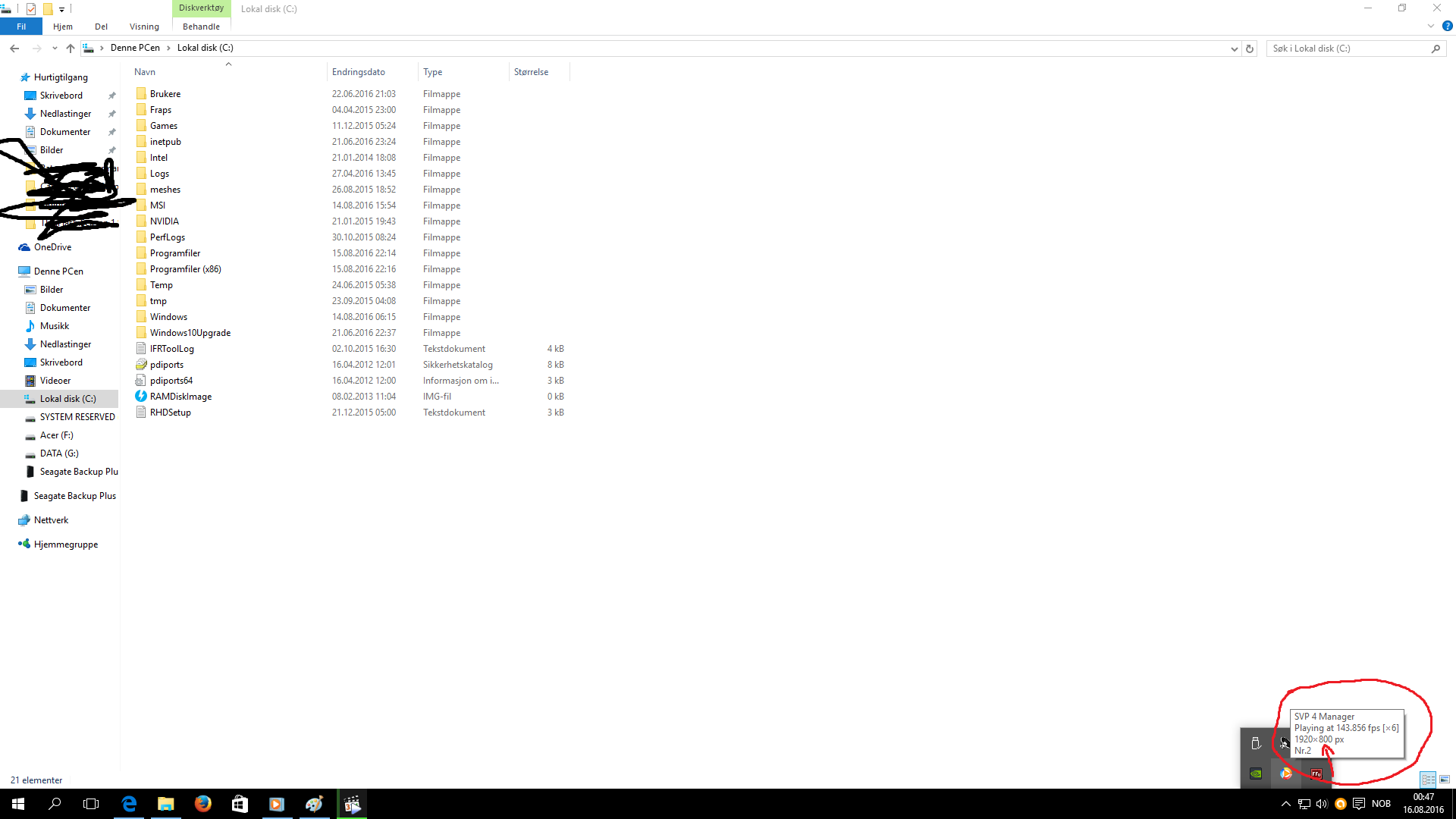Open the Explorer help icon
Screen dimensions: 1456x819
tap(1447, 26)
